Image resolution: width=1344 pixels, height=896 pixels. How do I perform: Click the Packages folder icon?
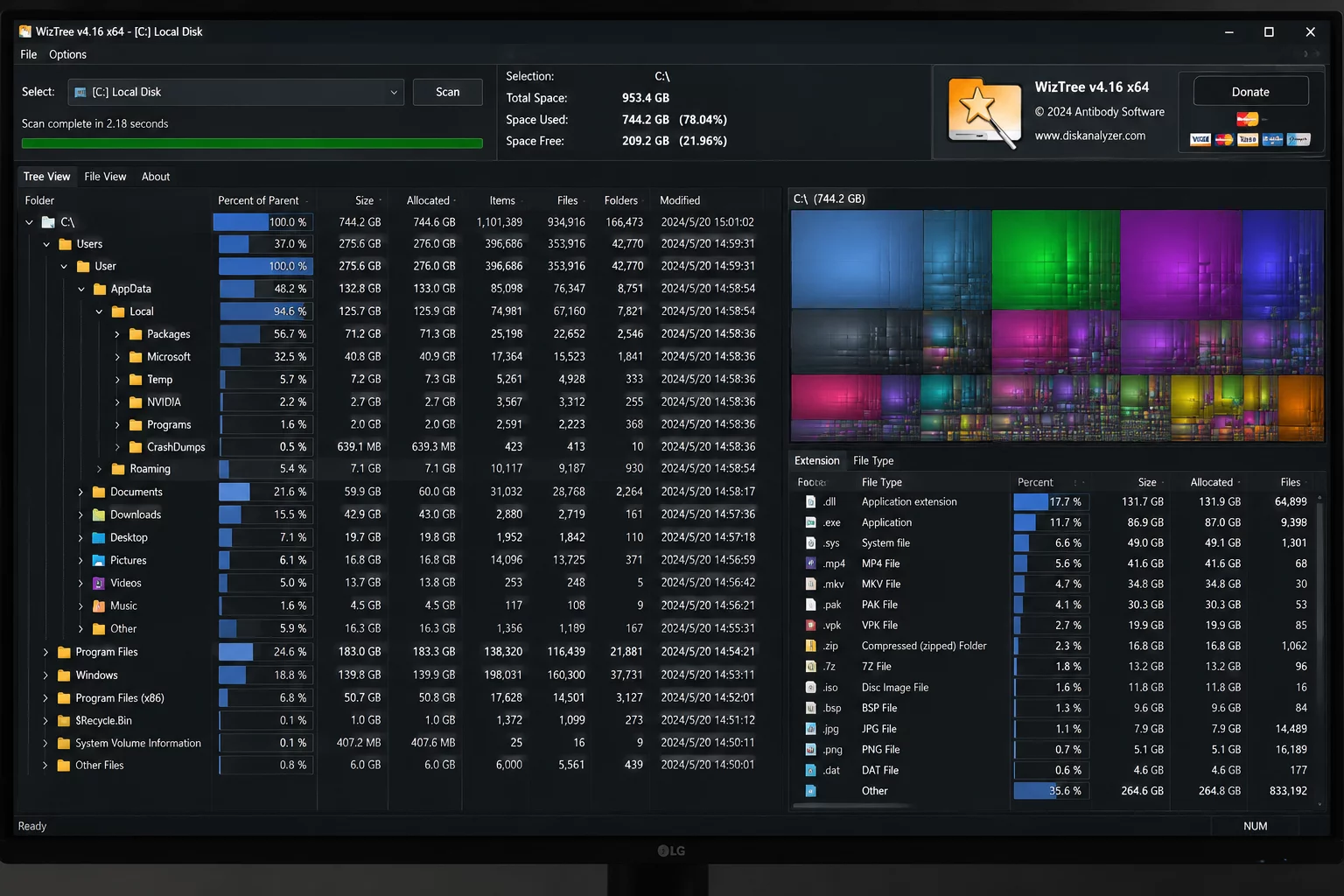(x=136, y=334)
